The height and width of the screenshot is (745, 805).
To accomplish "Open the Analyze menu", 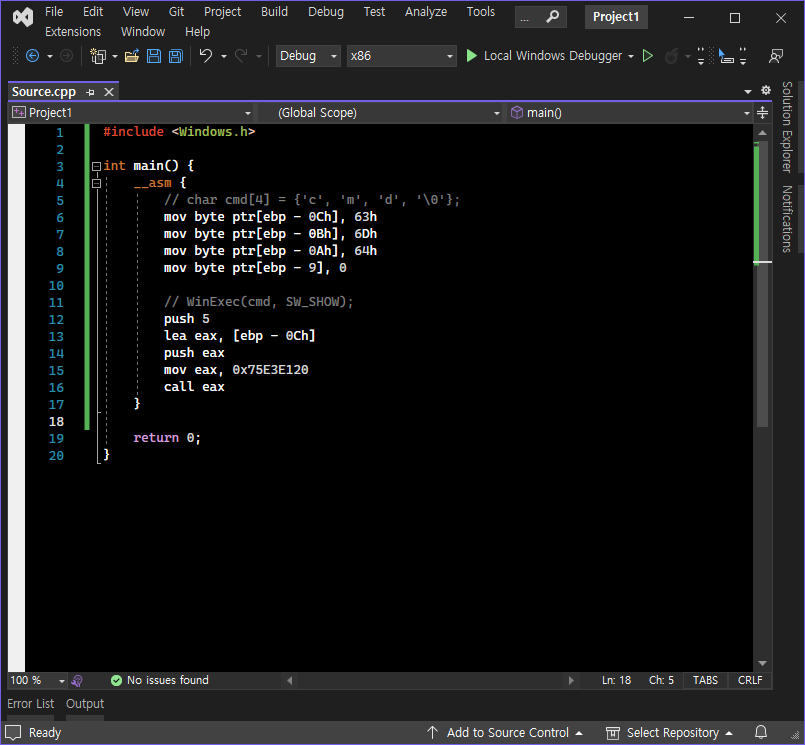I will click(x=426, y=12).
